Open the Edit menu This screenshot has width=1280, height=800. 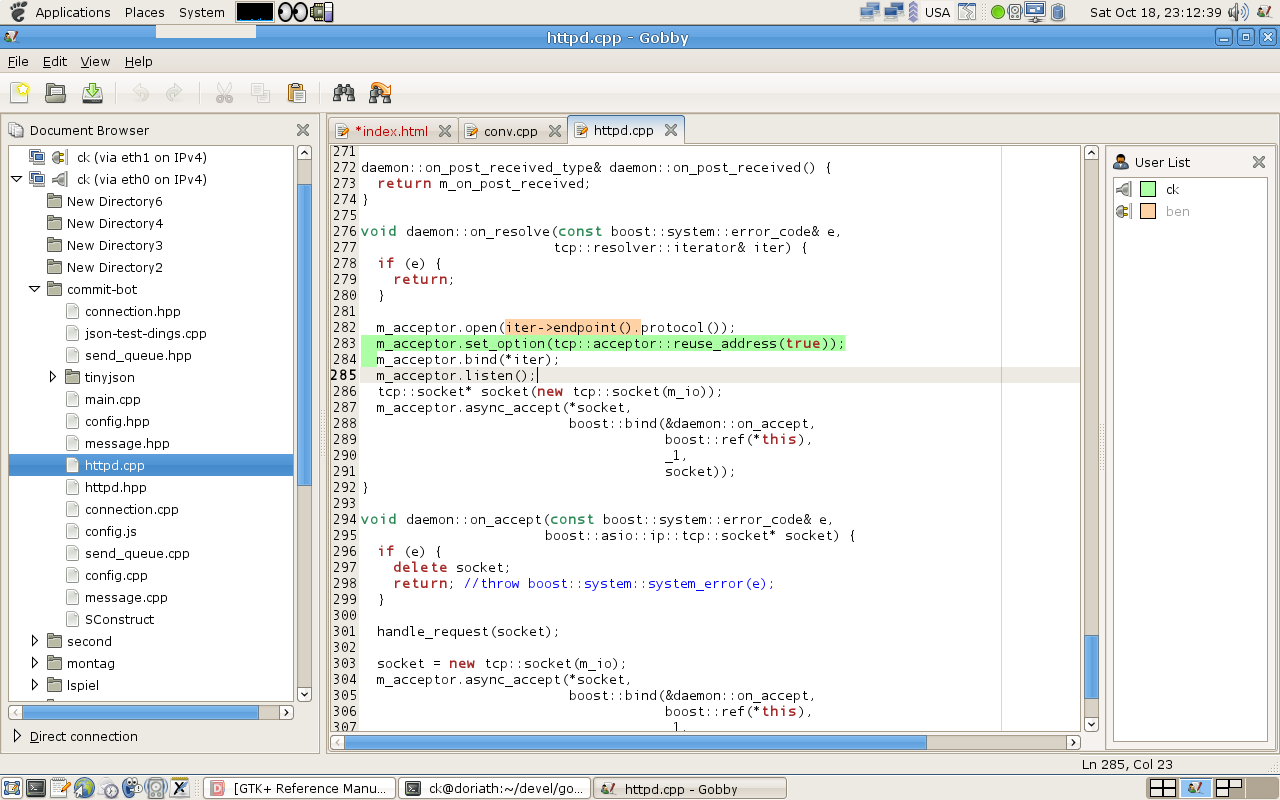(54, 61)
